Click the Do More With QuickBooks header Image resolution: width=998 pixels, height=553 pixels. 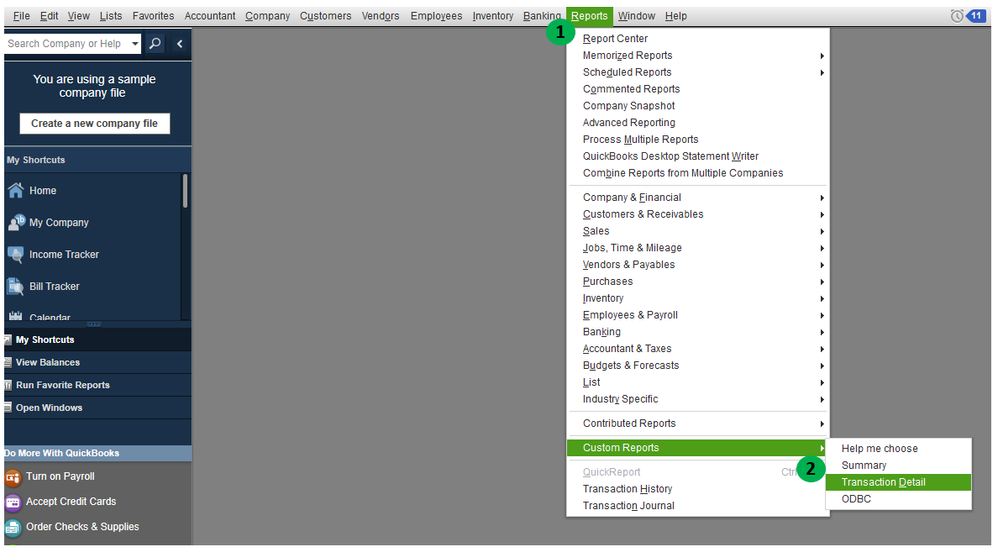click(x=97, y=453)
